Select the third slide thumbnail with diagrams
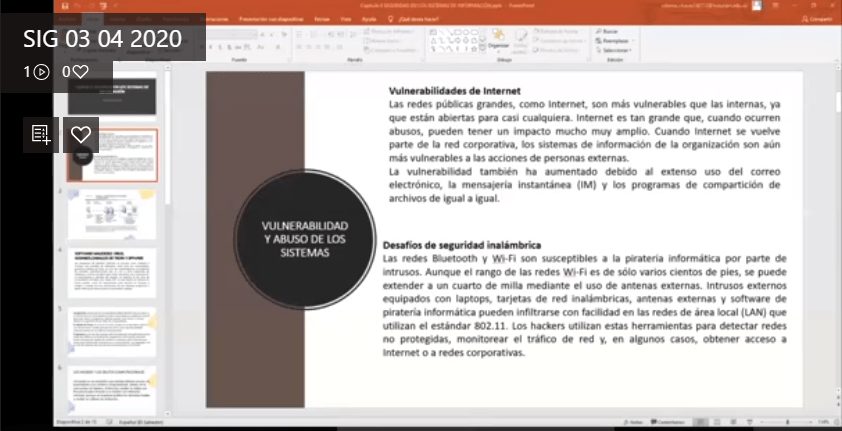Screen dimensions: 842x431 pos(112,213)
